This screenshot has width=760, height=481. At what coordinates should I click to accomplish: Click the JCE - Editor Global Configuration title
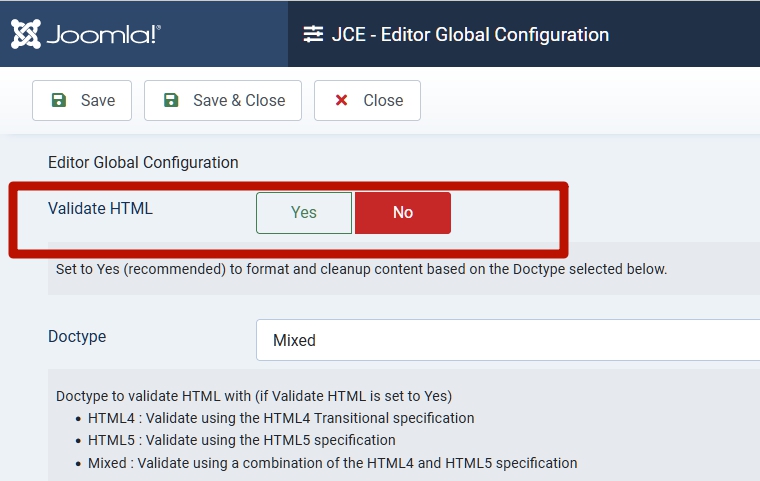tap(470, 35)
